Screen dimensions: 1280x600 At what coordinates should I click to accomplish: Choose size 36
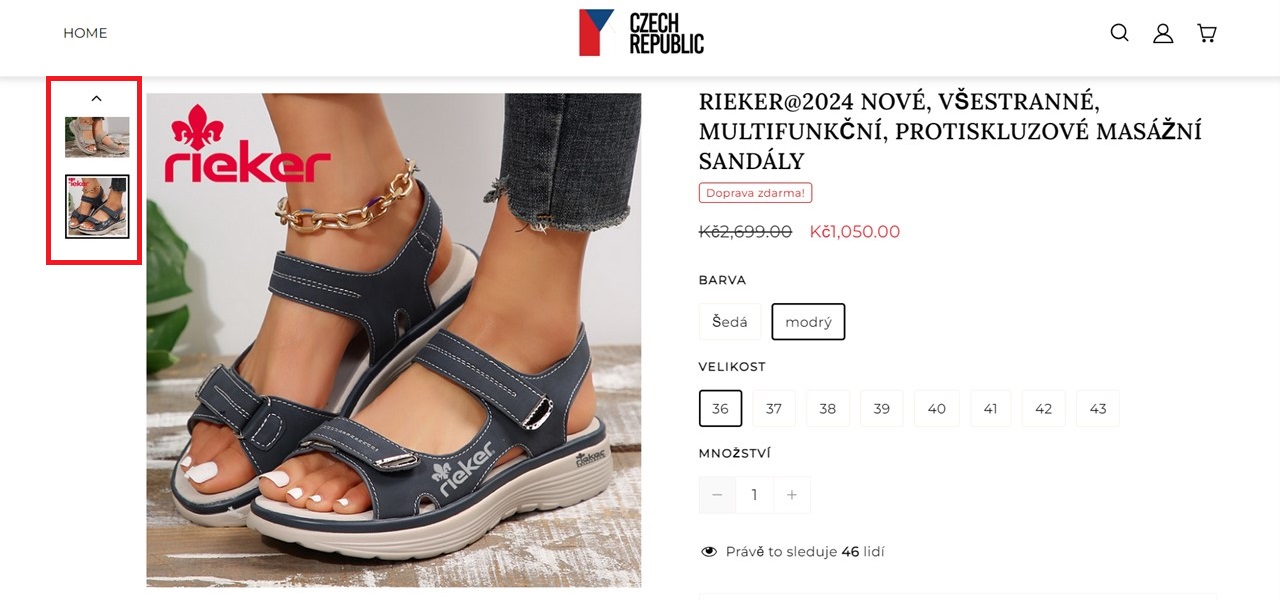pos(720,408)
